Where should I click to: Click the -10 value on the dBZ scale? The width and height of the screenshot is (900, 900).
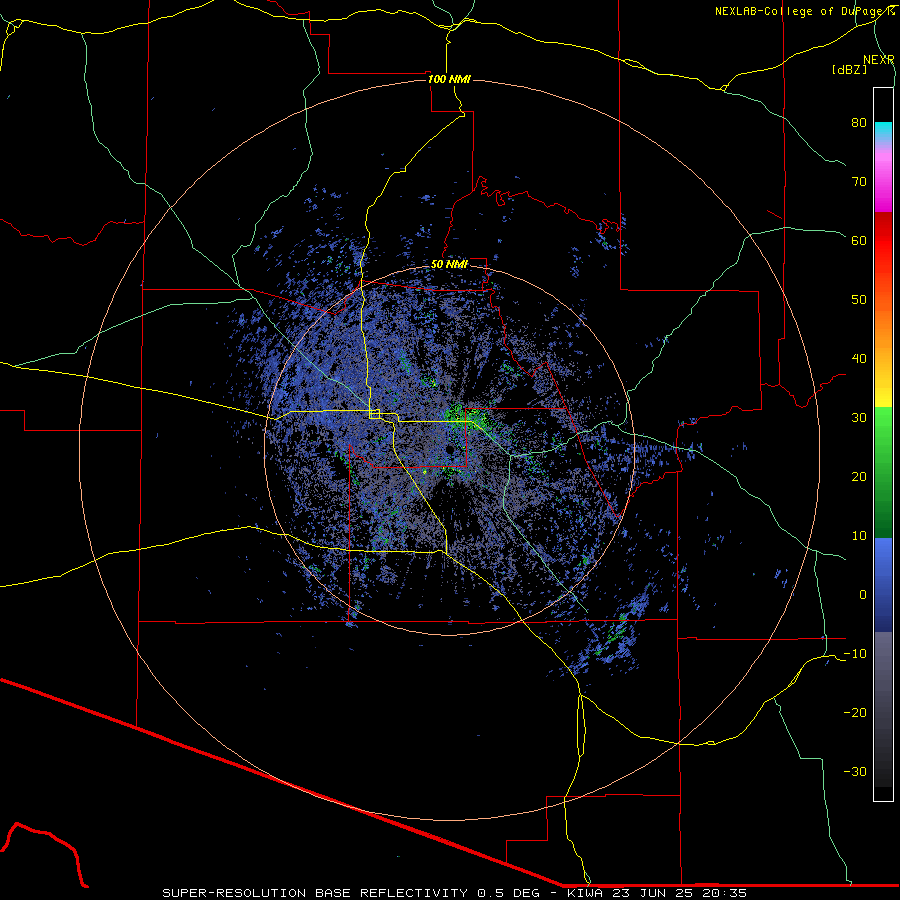(x=855, y=654)
